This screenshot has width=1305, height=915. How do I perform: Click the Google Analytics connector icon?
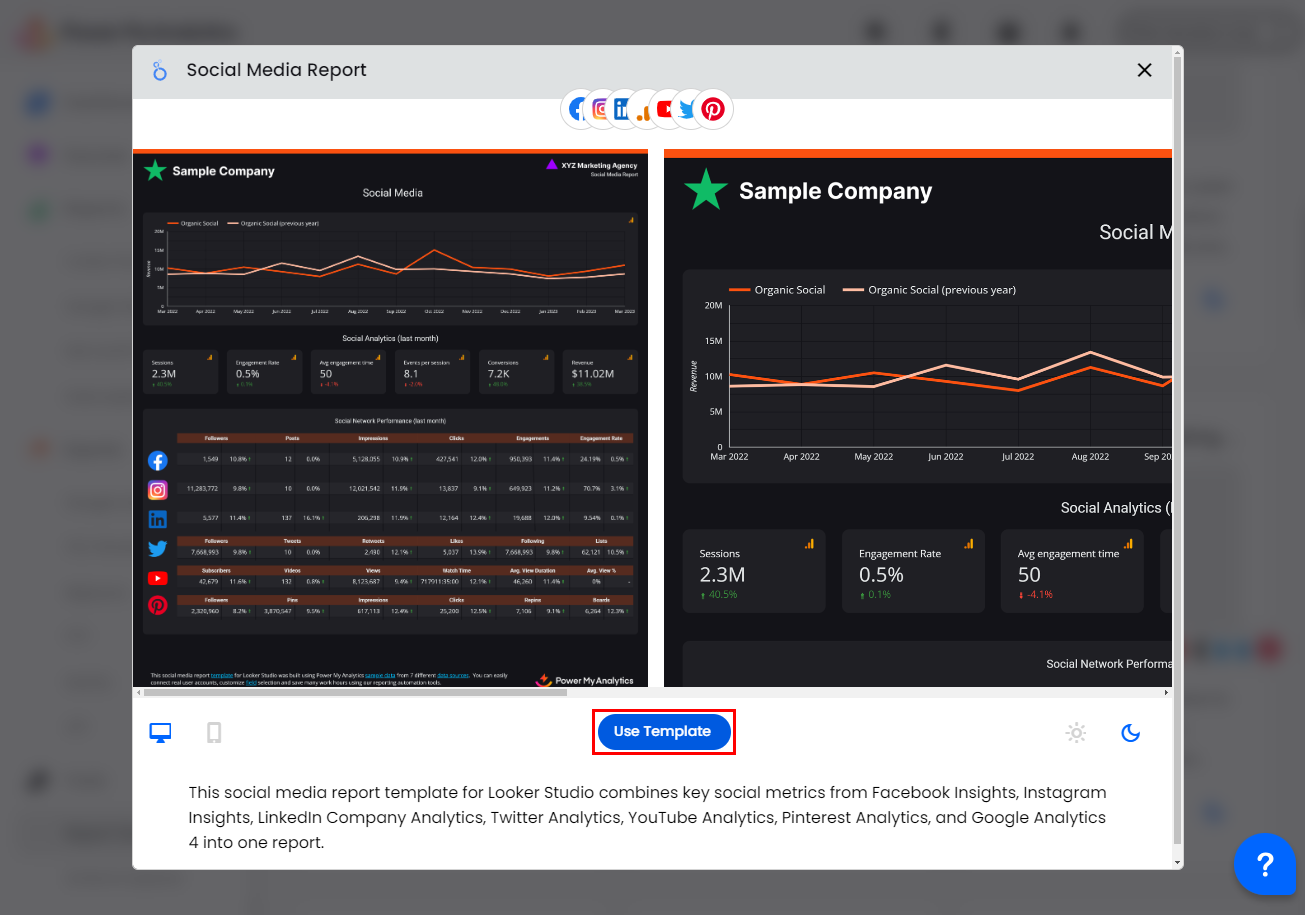[x=644, y=110]
